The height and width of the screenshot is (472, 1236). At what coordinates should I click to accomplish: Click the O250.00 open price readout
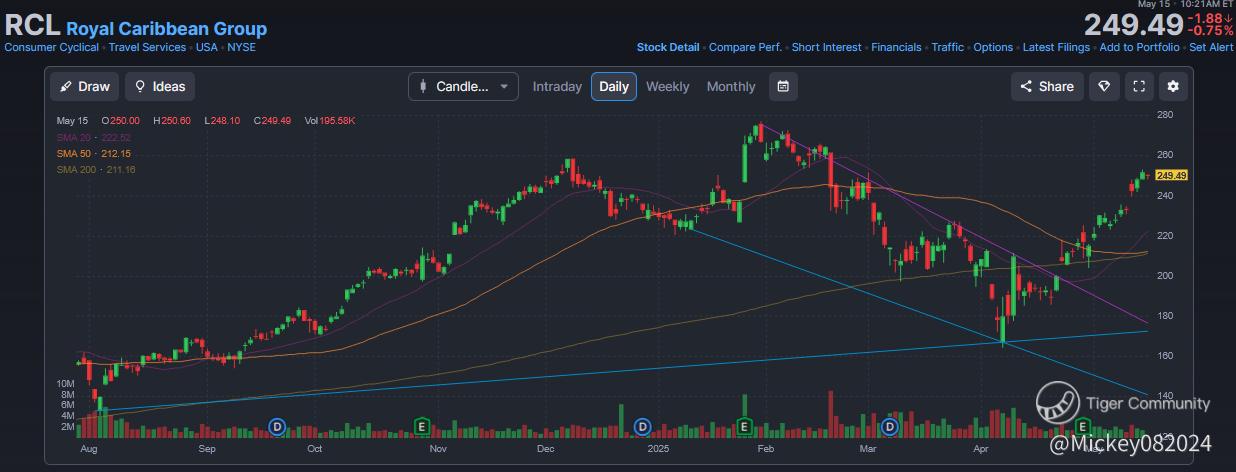point(121,121)
